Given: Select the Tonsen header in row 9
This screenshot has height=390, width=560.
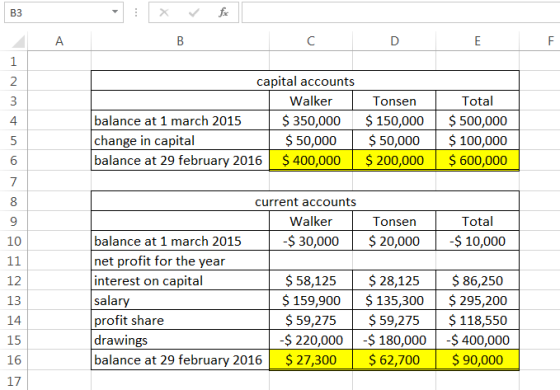Looking at the screenshot, I should pos(394,221).
